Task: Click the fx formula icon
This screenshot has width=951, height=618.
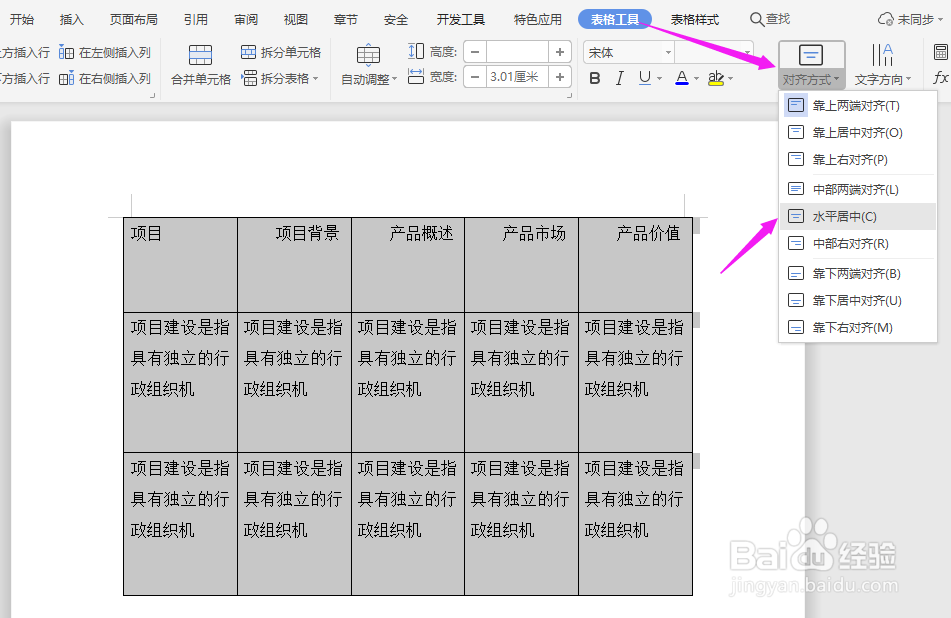Action: pos(940,76)
